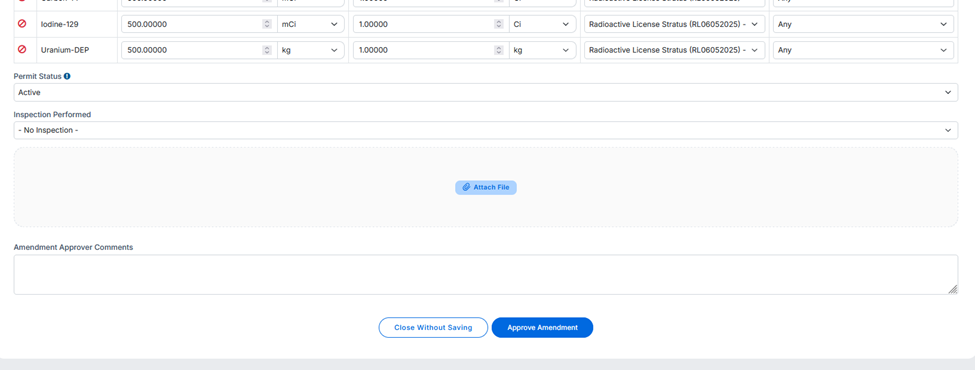Click Close Without Saving

433,328
